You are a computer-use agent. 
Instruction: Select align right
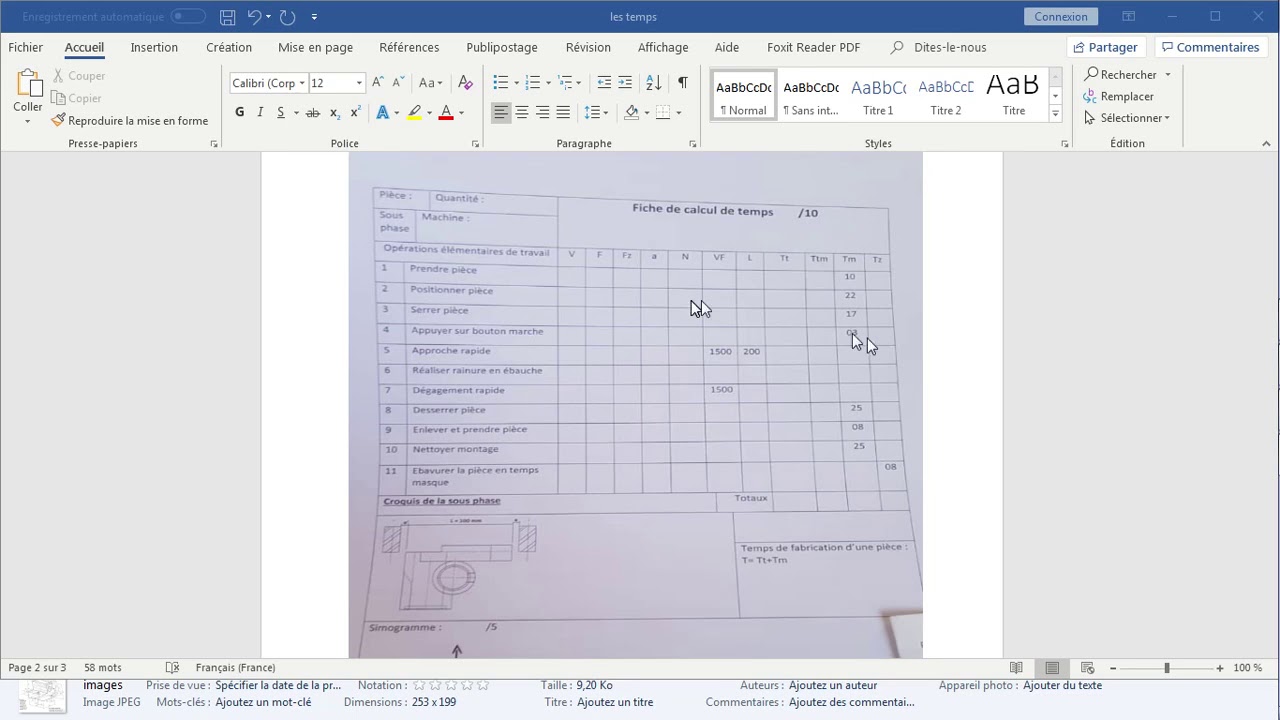point(542,112)
